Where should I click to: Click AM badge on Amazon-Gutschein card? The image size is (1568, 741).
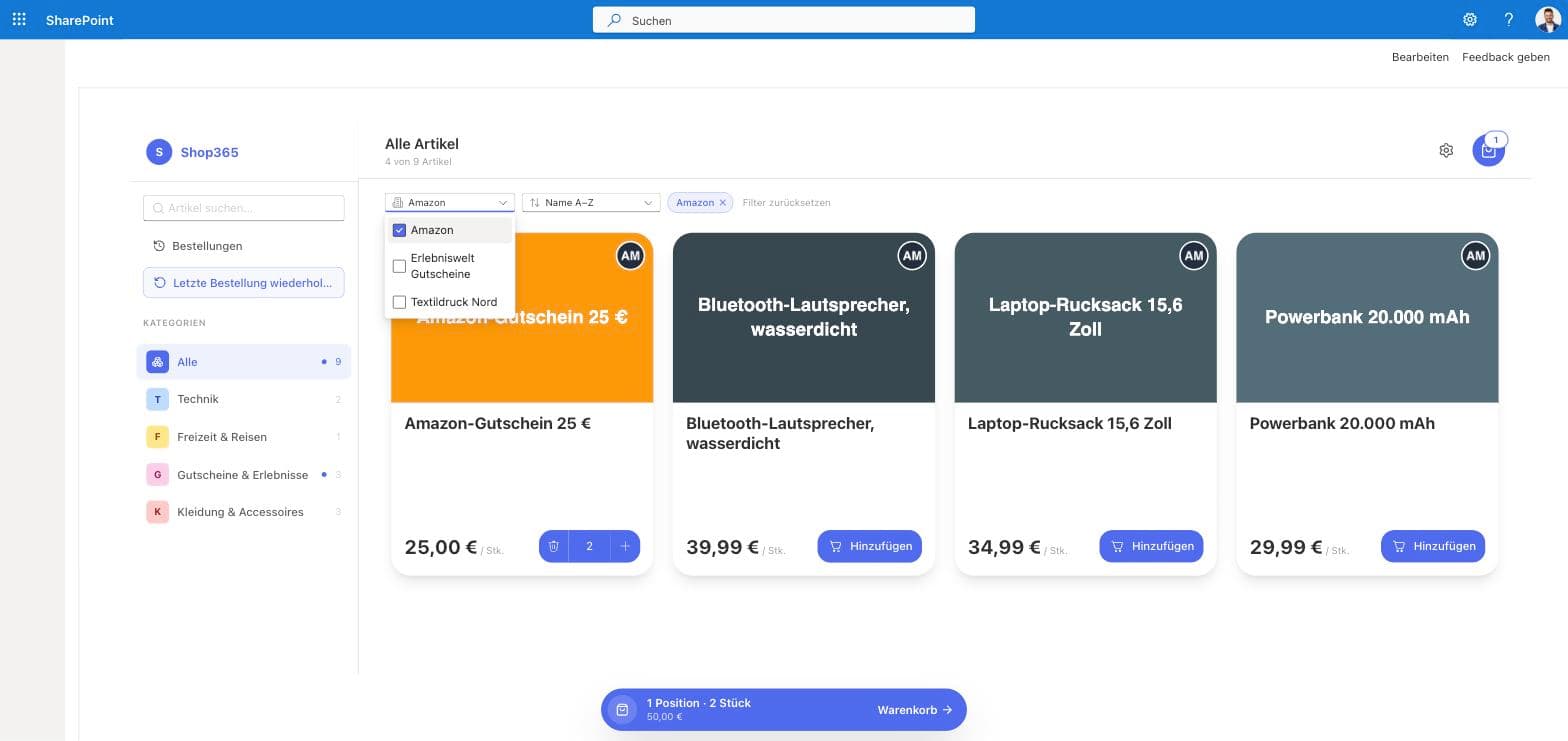tap(630, 256)
